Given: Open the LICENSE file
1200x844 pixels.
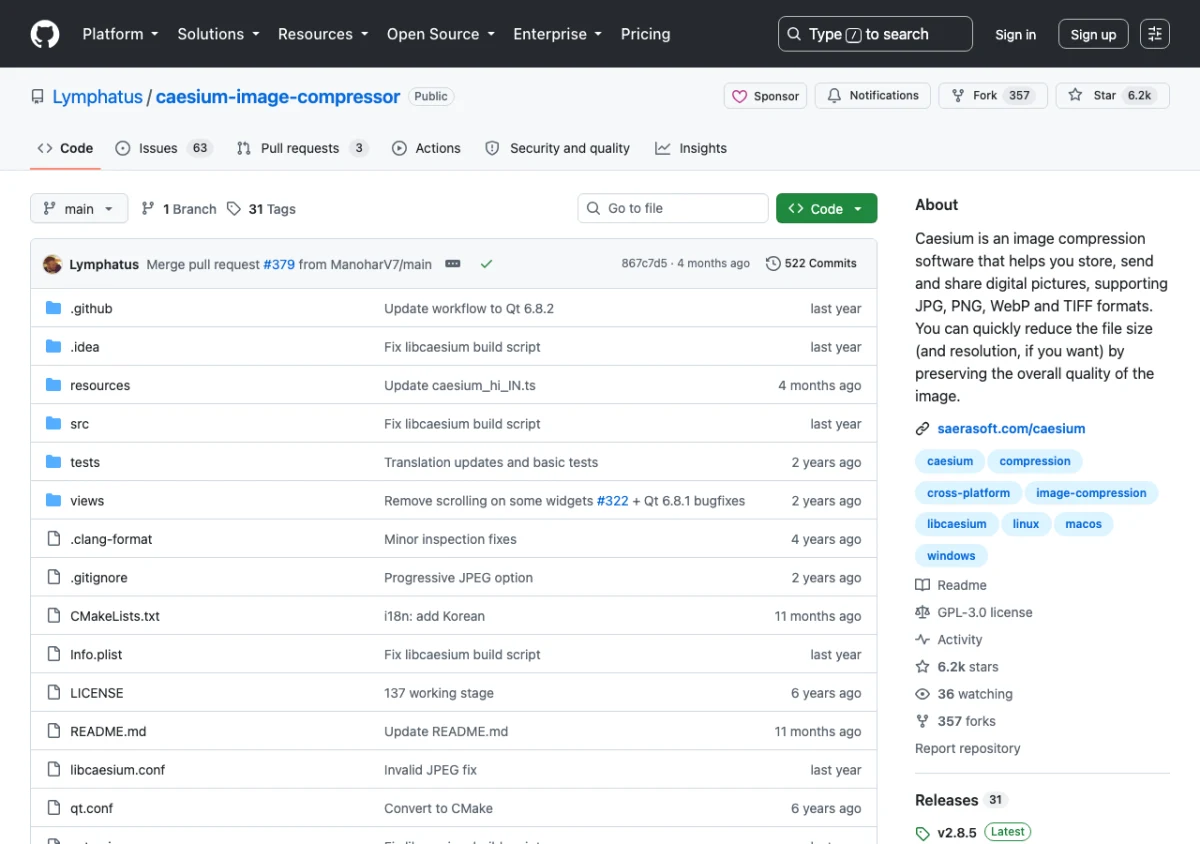Looking at the screenshot, I should [x=97, y=693].
